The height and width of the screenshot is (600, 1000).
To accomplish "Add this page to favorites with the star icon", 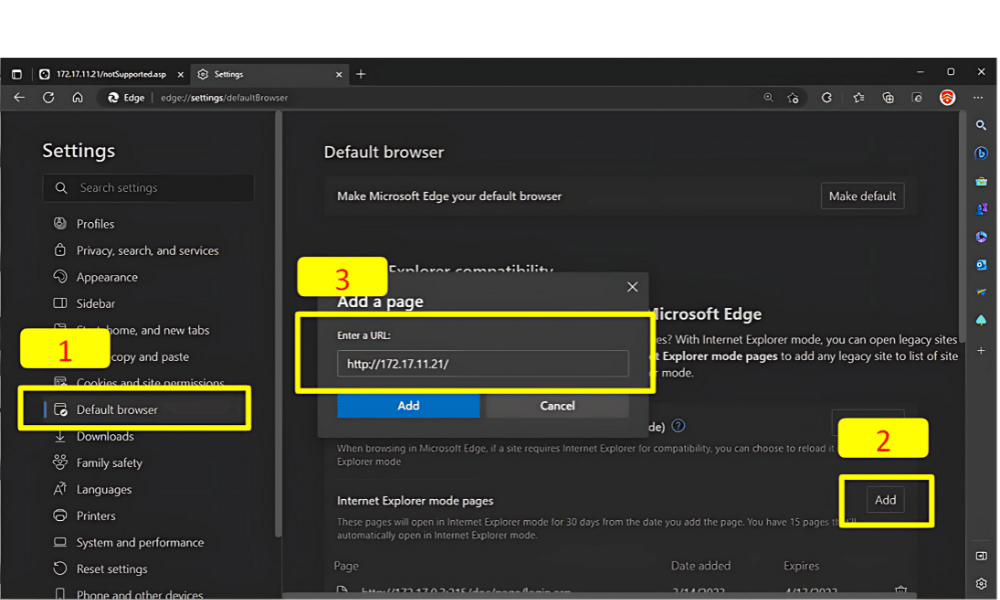I will (x=793, y=98).
